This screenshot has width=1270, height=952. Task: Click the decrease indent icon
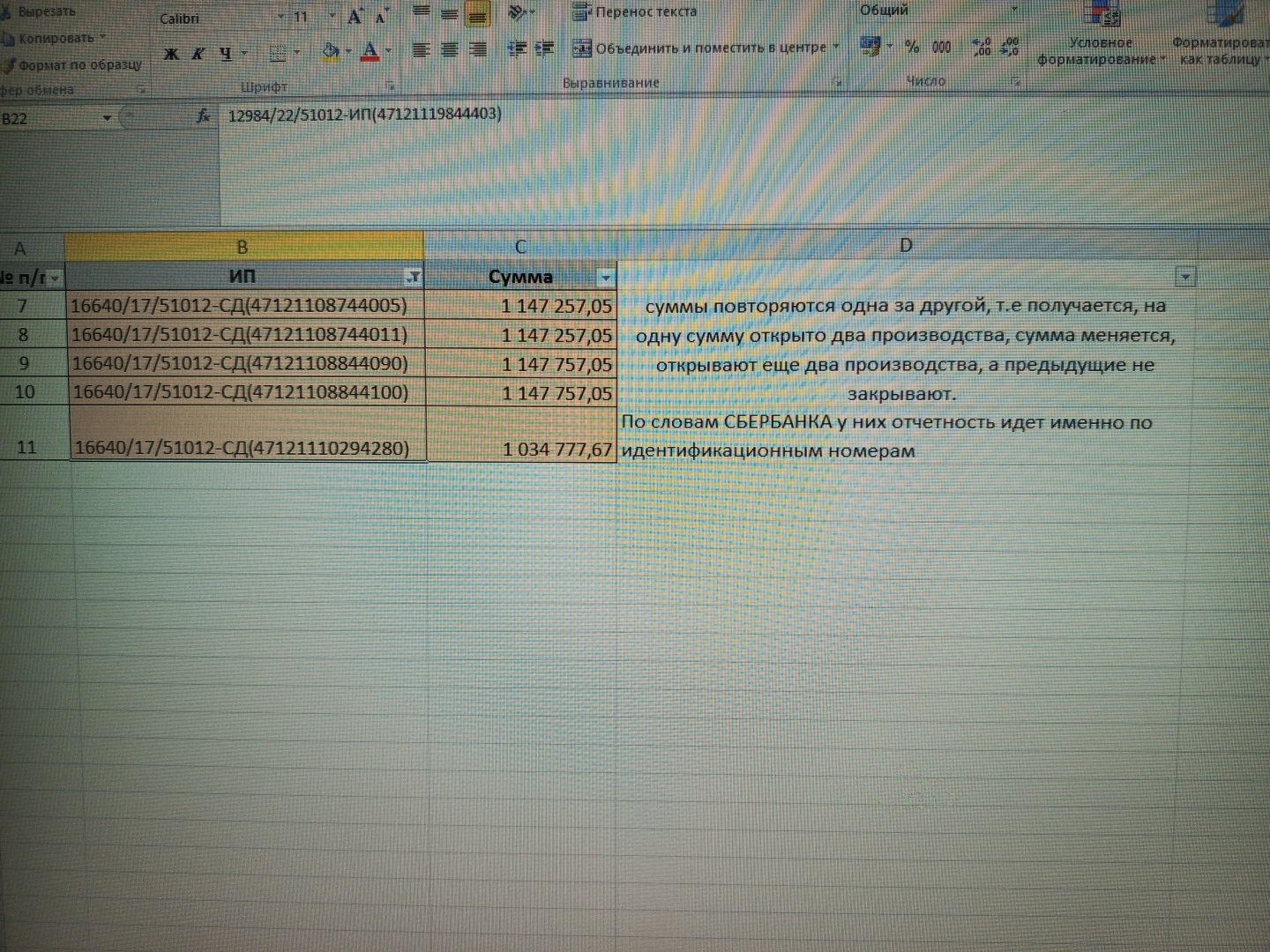click(x=517, y=48)
